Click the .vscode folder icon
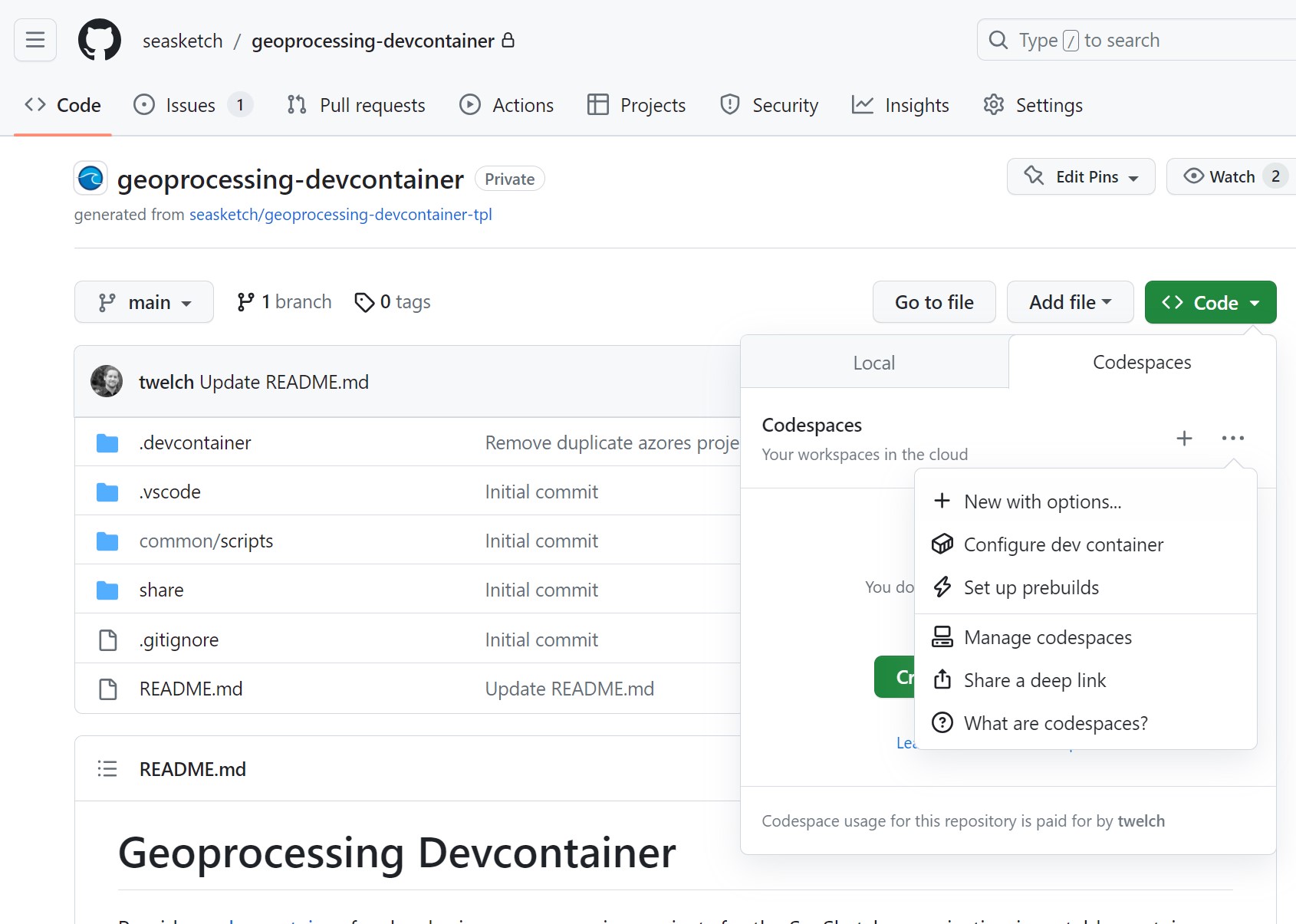Image resolution: width=1296 pixels, height=924 pixels. coord(107,492)
